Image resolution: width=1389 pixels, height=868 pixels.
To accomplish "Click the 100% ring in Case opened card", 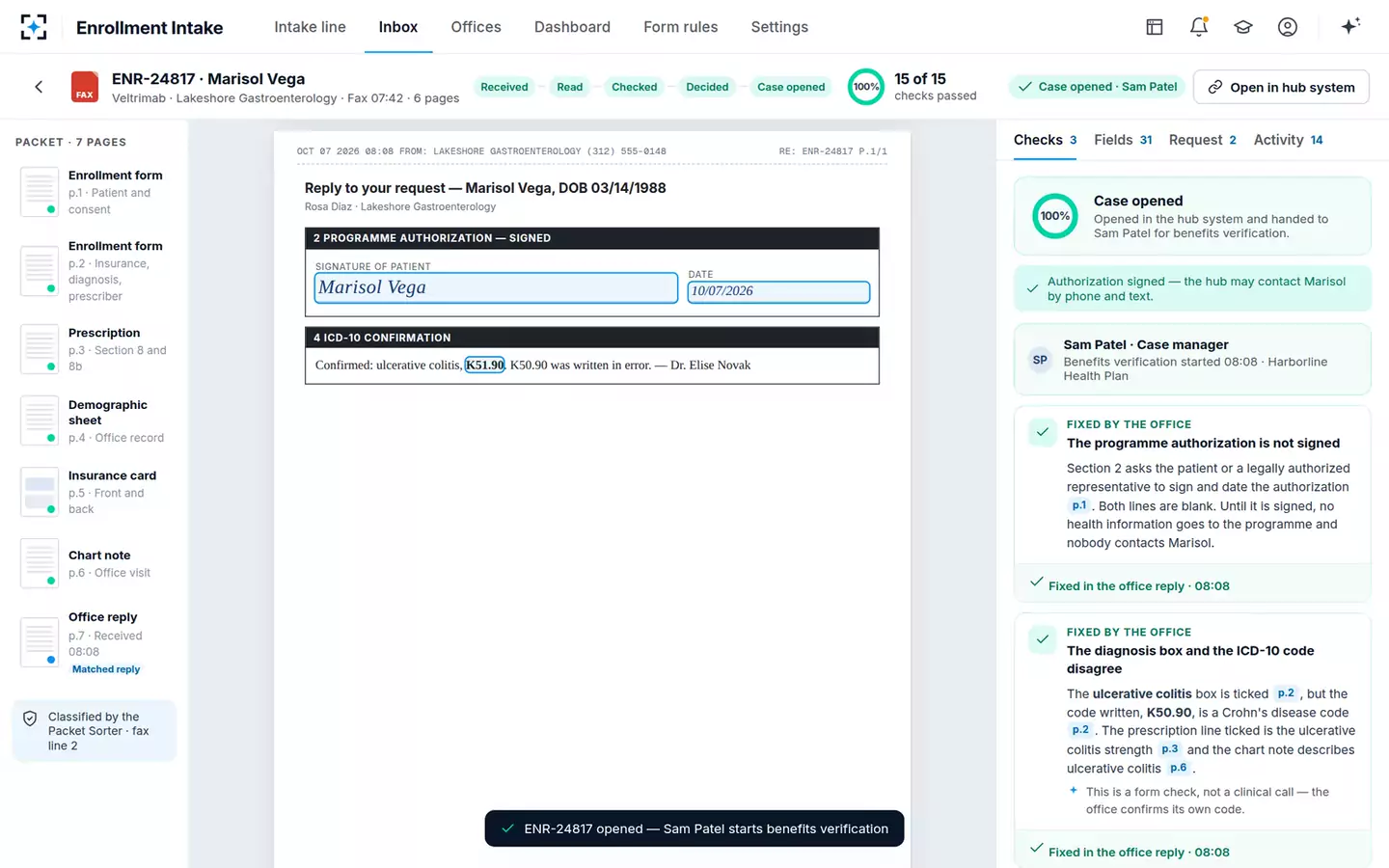I will click(1055, 216).
